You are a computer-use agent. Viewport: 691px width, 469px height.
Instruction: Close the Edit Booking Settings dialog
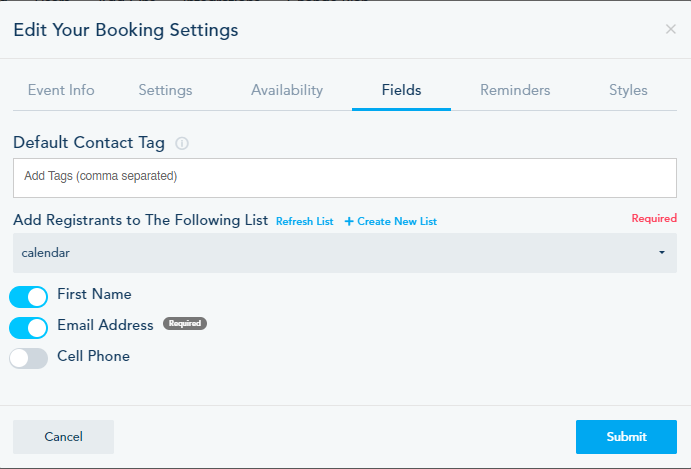(x=670, y=29)
